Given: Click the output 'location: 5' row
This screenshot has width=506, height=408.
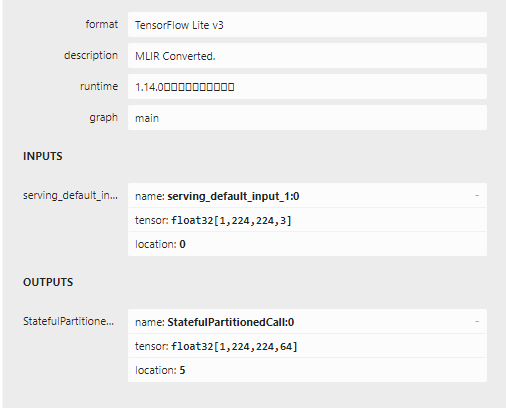Looking at the screenshot, I should [307, 370].
